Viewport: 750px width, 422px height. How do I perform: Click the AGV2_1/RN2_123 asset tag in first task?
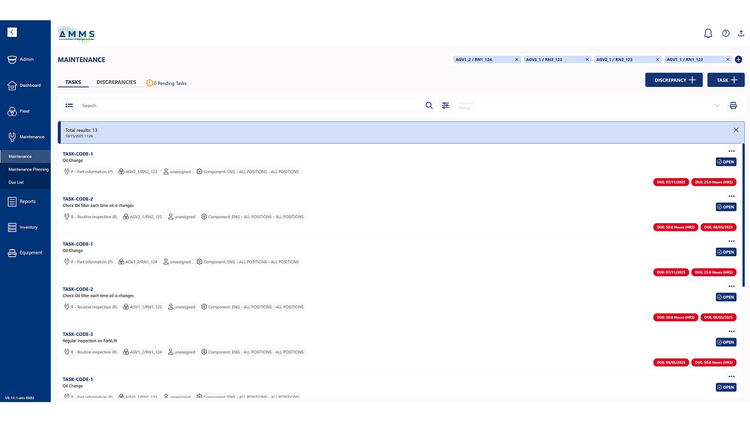coord(138,172)
